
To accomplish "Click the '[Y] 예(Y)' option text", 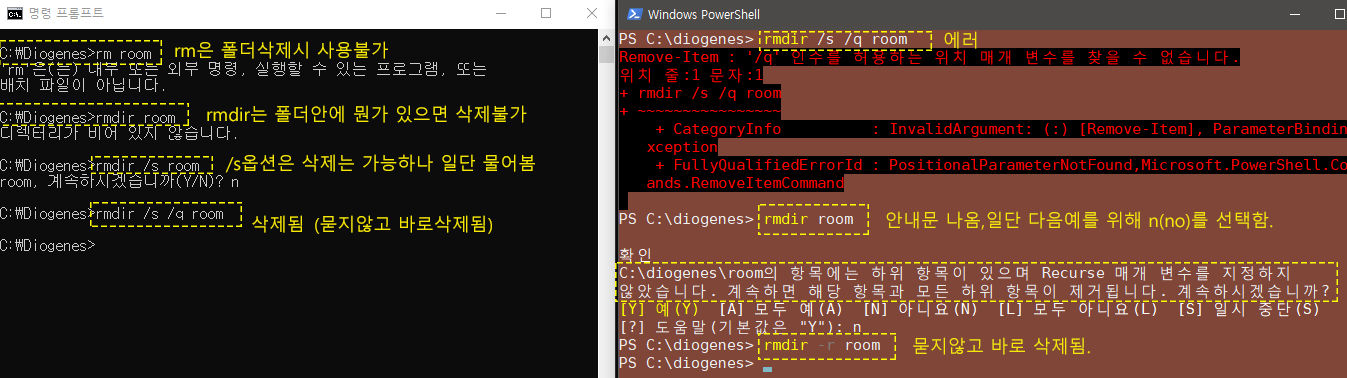I will pos(659,308).
